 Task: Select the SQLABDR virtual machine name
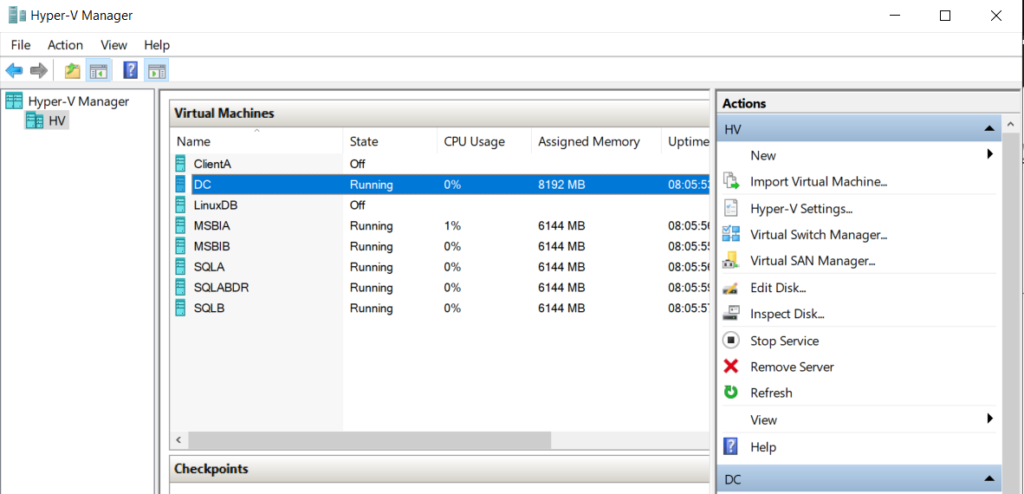[x=221, y=288]
